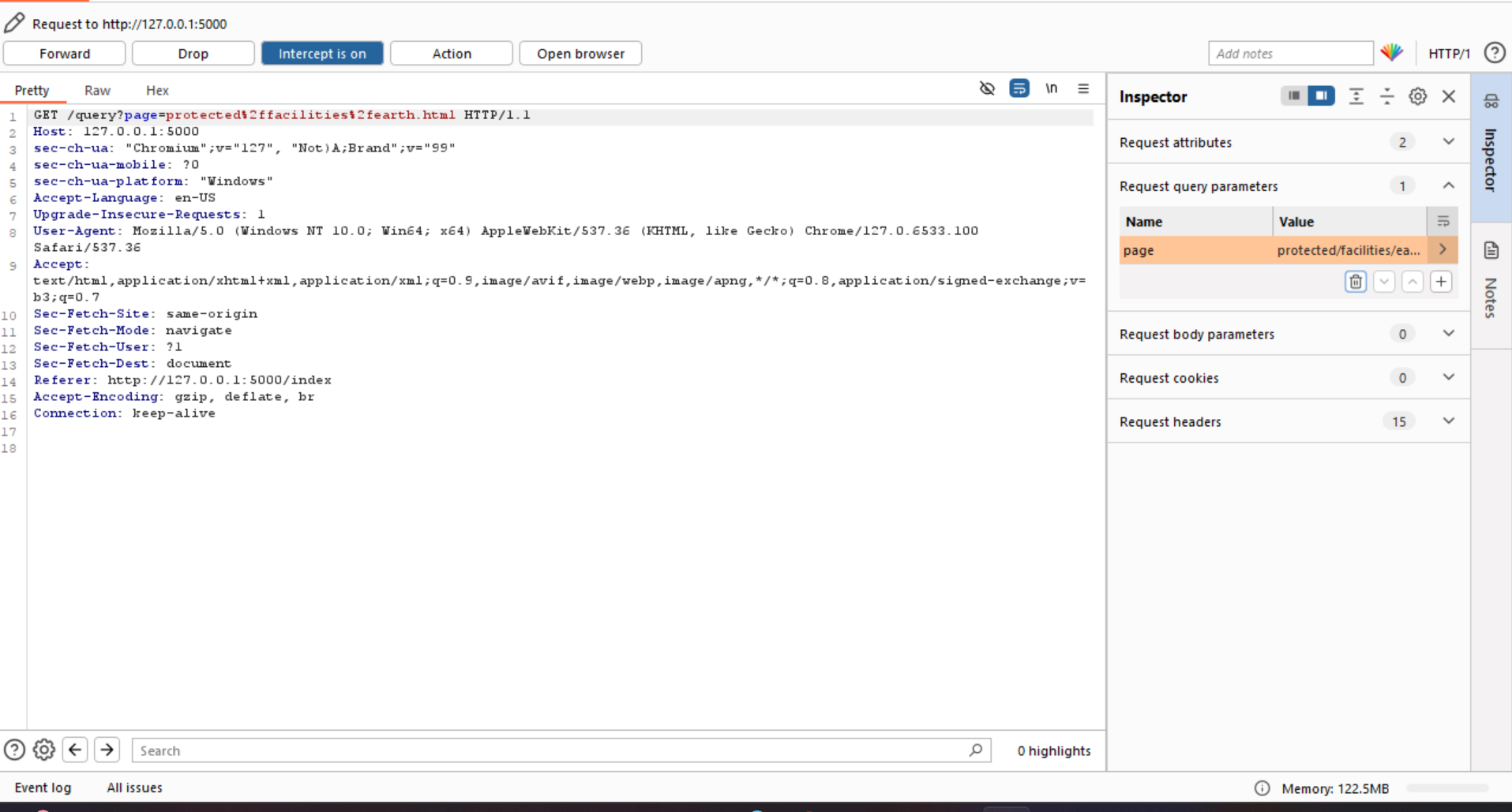Switch to the Hex tab
This screenshot has width=1512, height=812.
click(x=157, y=91)
